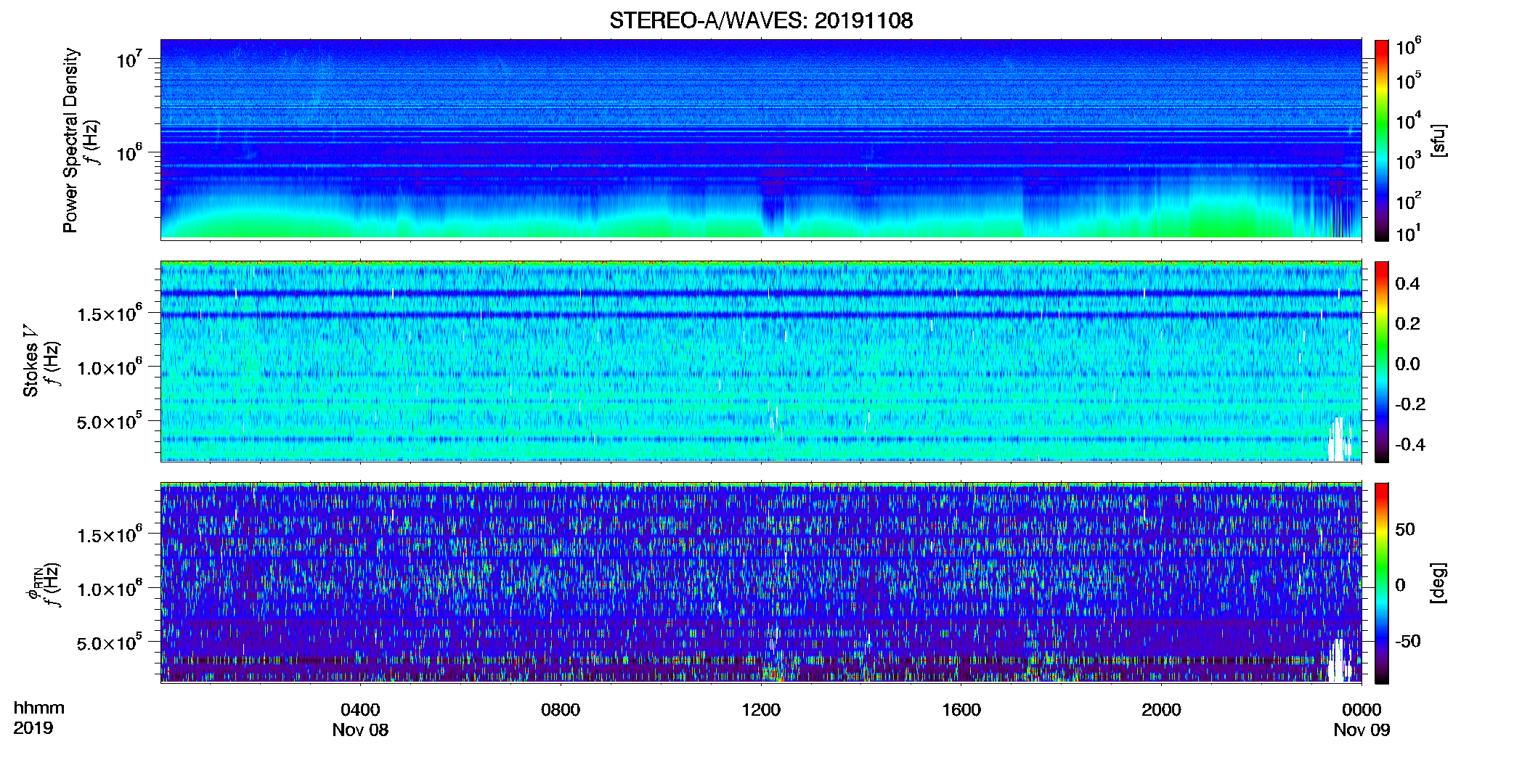The image size is (1522, 784).
Task: Click the 10^3 label on sfu colorbar
Action: [x=1409, y=160]
